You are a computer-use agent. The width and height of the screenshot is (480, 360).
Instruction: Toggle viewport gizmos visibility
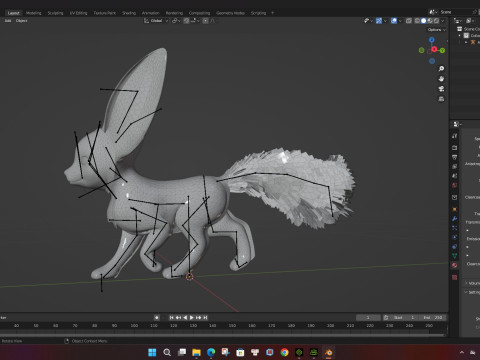coord(379,21)
